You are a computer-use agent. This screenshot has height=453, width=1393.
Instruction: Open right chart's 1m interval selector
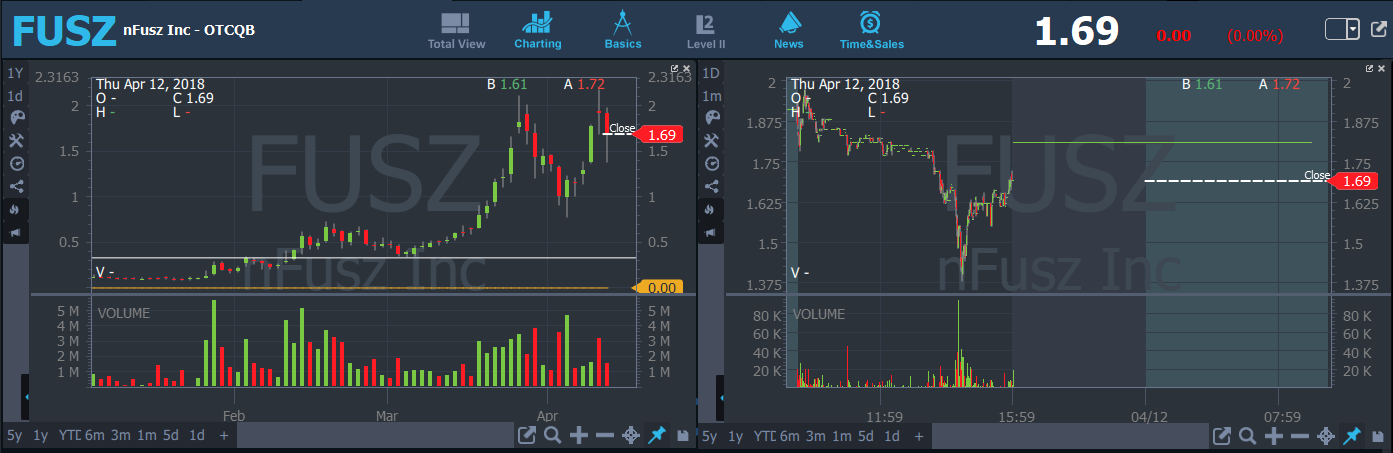712,96
